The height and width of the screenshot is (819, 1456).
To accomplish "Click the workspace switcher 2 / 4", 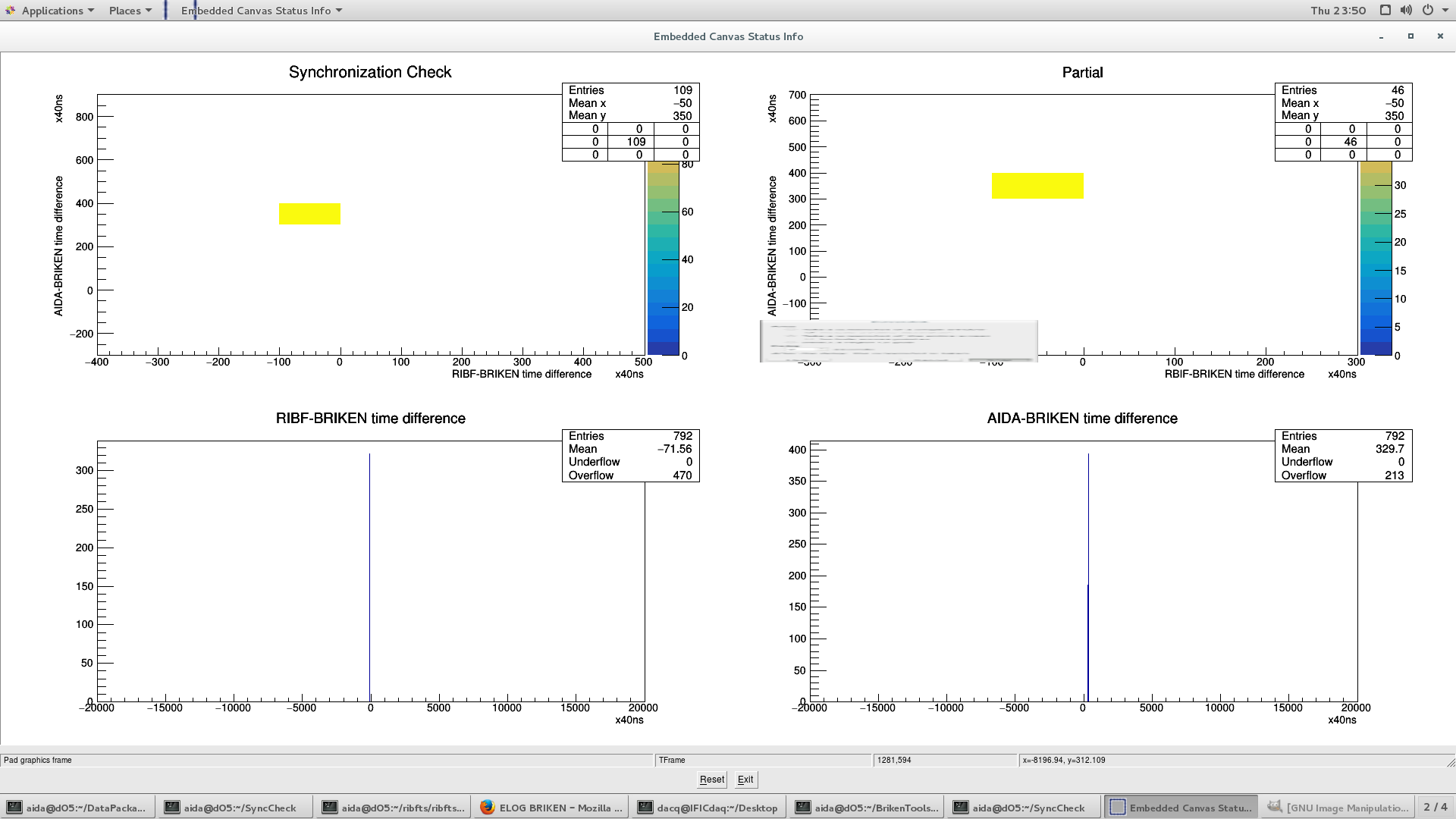I will [1435, 808].
